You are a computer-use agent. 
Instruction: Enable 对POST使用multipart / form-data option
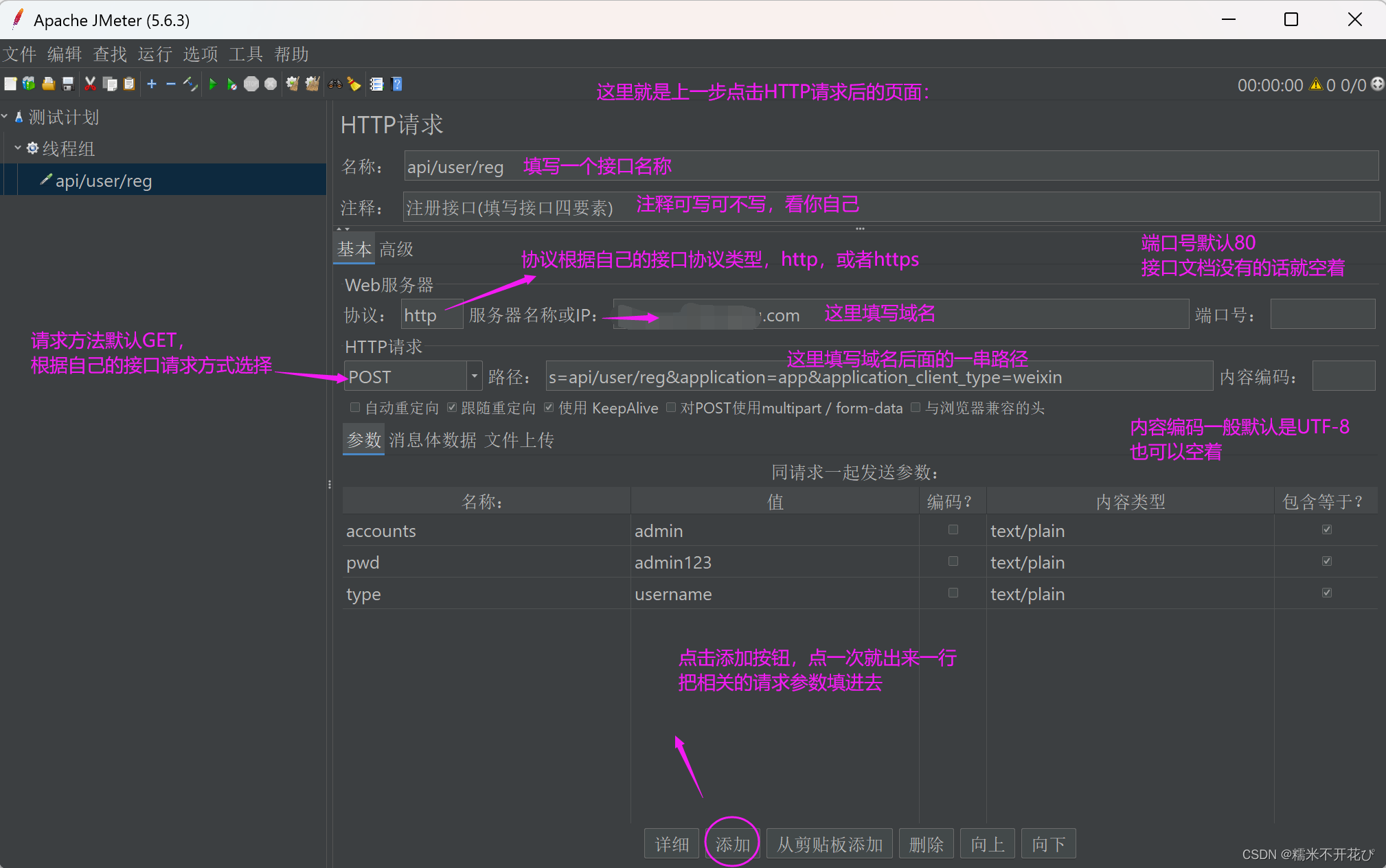coord(672,408)
